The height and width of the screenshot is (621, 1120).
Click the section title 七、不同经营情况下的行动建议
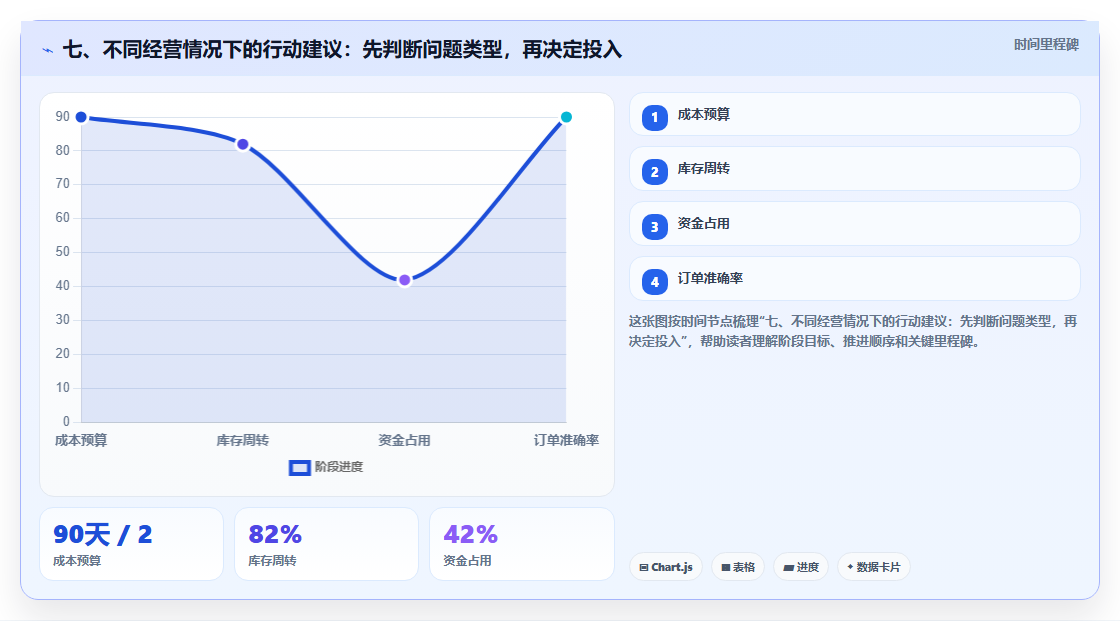[x=342, y=49]
